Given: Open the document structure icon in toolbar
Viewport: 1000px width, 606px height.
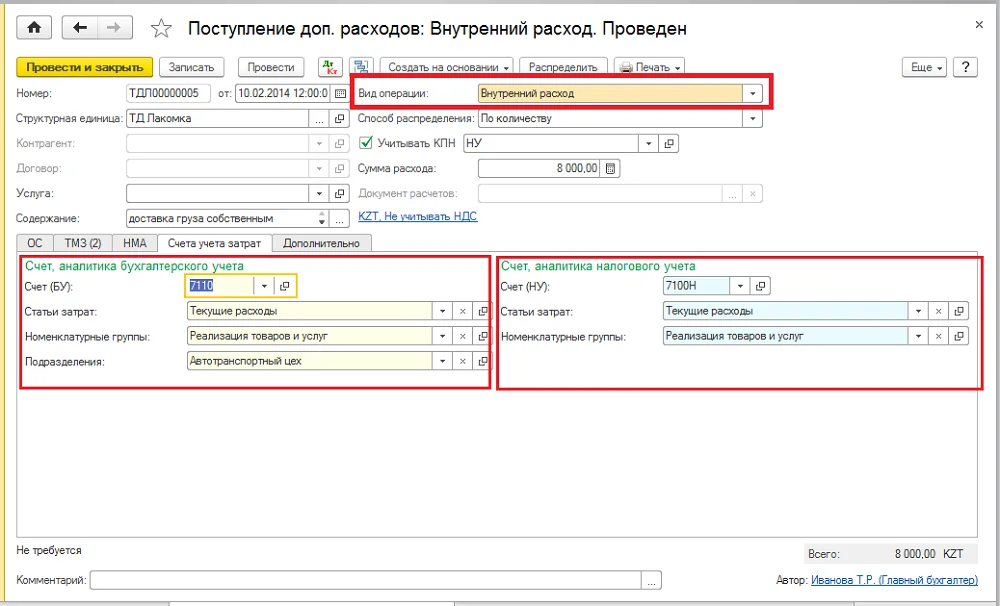Looking at the screenshot, I should tap(362, 67).
